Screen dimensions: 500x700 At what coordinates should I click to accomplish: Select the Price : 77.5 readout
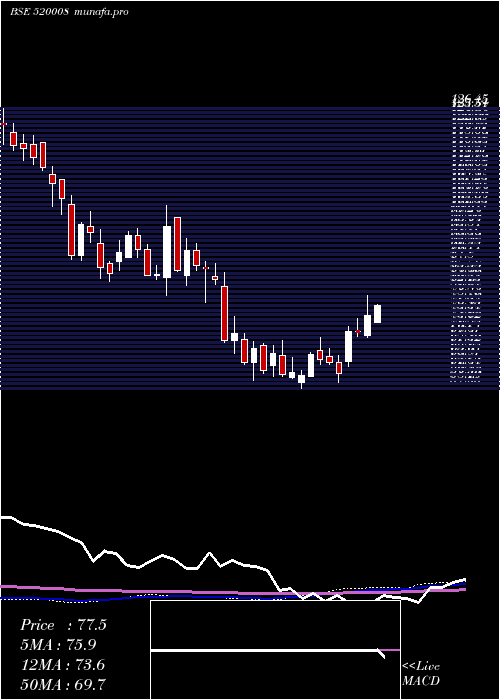tap(63, 625)
